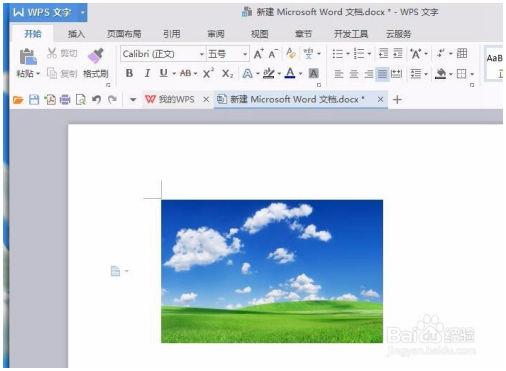Expand the underline style dropdown arrow
Viewport: 506px width, 371px height.
[x=174, y=74]
